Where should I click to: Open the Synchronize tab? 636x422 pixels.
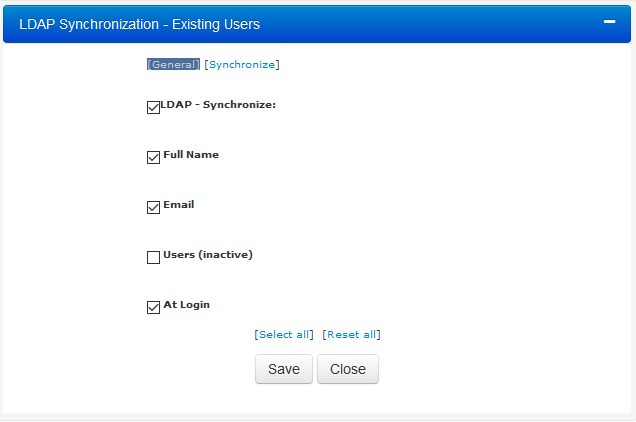click(242, 65)
